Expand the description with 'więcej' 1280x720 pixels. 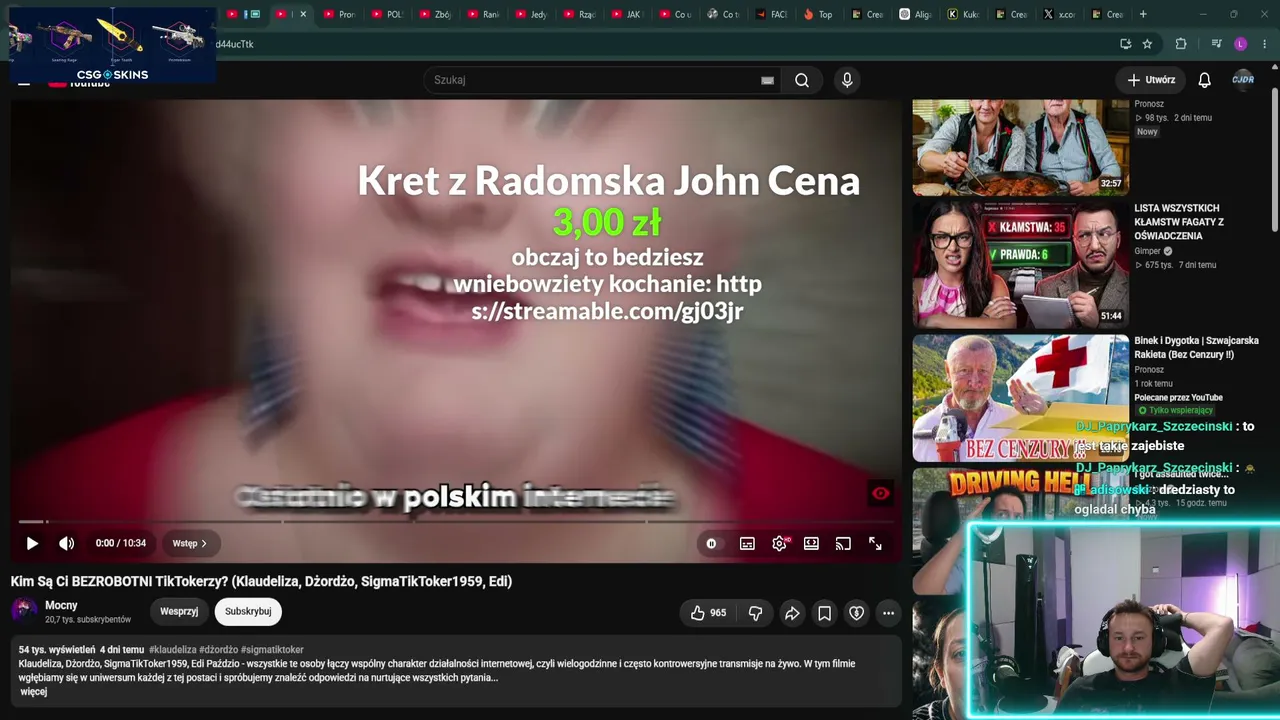click(x=33, y=692)
